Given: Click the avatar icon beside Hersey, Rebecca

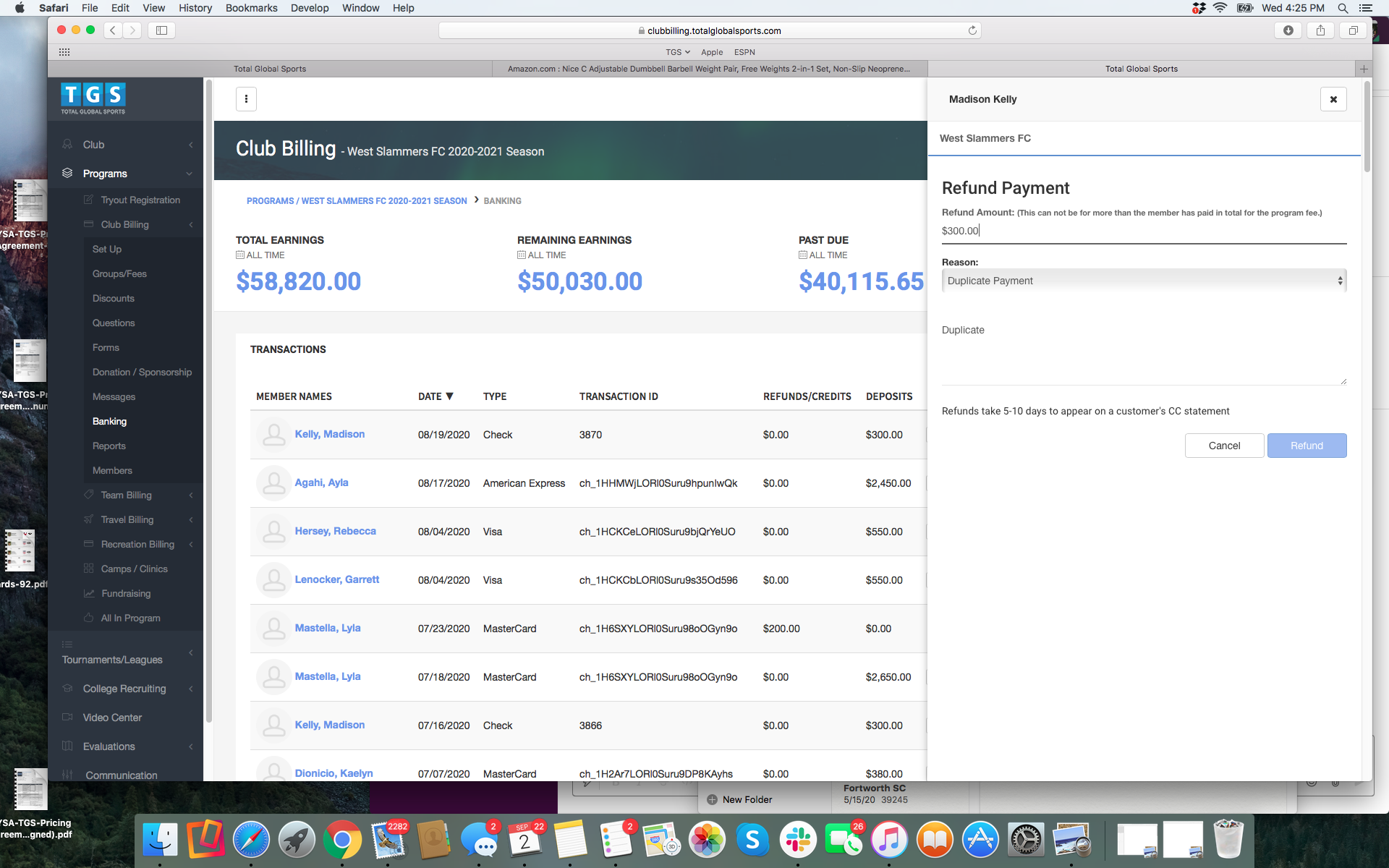Looking at the screenshot, I should 273,532.
